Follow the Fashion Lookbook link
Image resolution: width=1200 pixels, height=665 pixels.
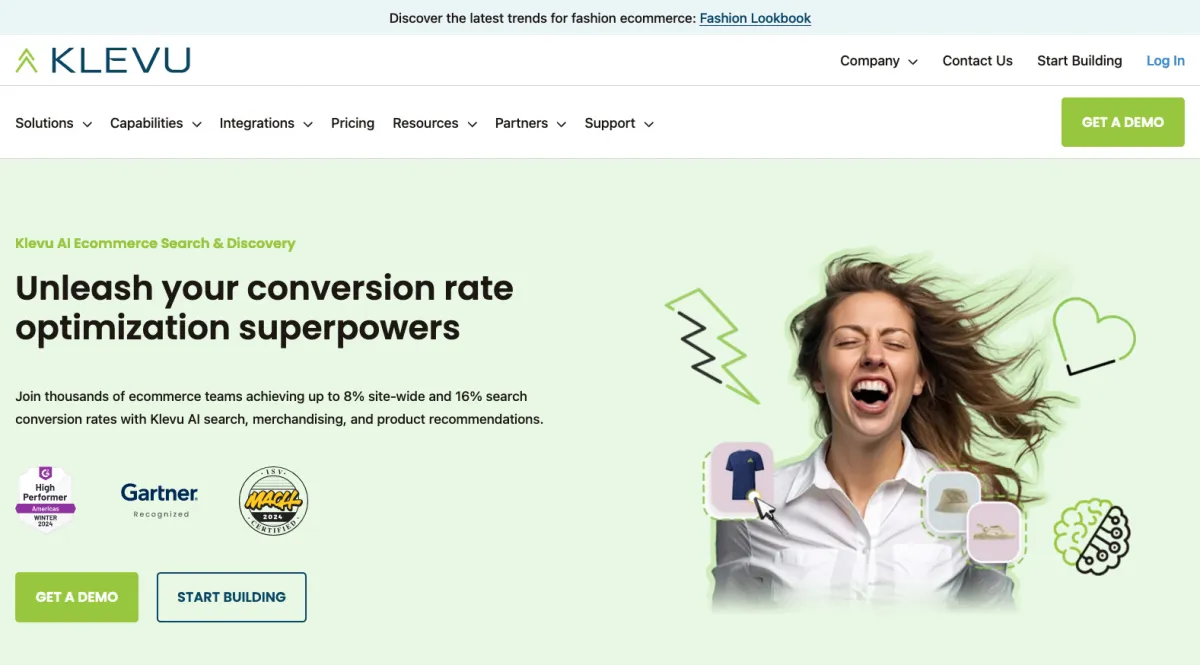pyautogui.click(x=755, y=18)
